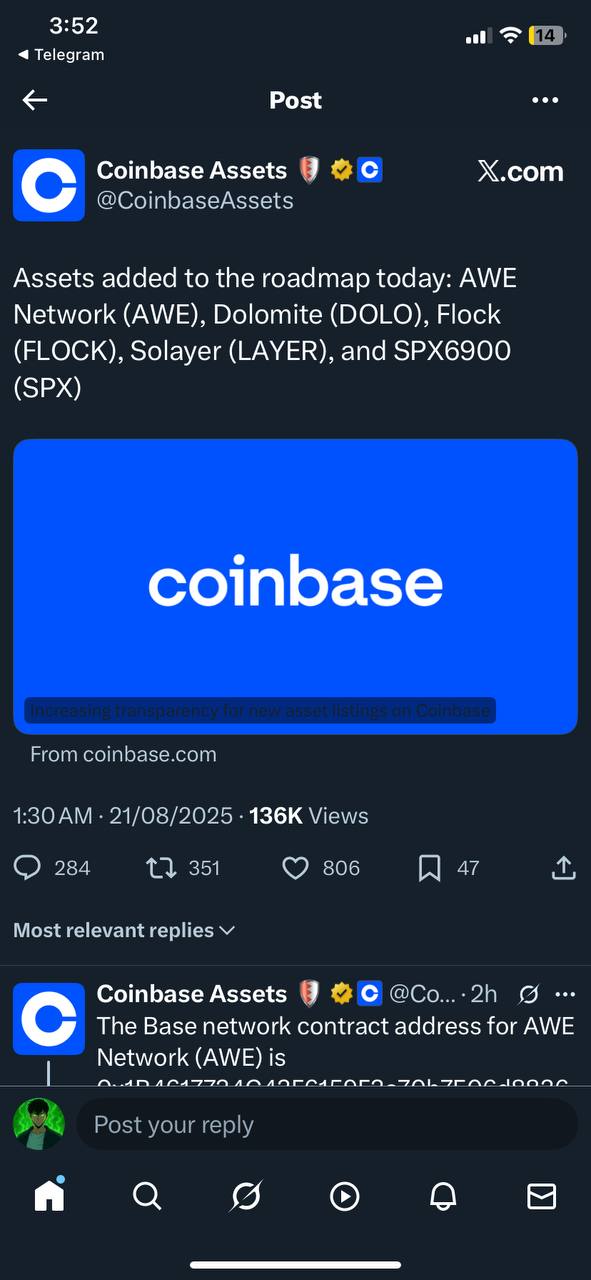Open the coinbase link preview card
This screenshot has height=1280, width=591.
(x=295, y=586)
